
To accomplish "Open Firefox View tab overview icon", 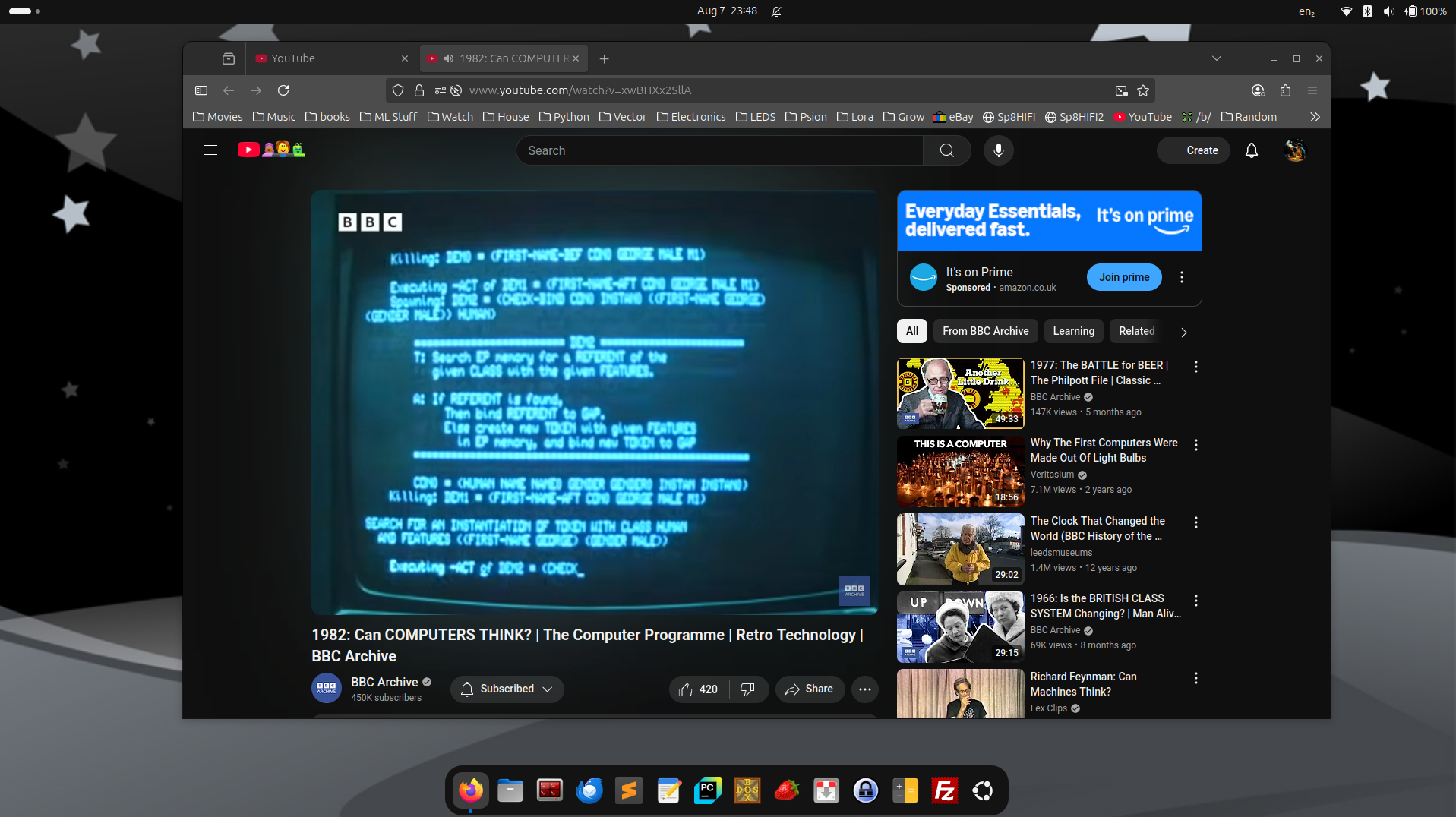I will point(229,58).
